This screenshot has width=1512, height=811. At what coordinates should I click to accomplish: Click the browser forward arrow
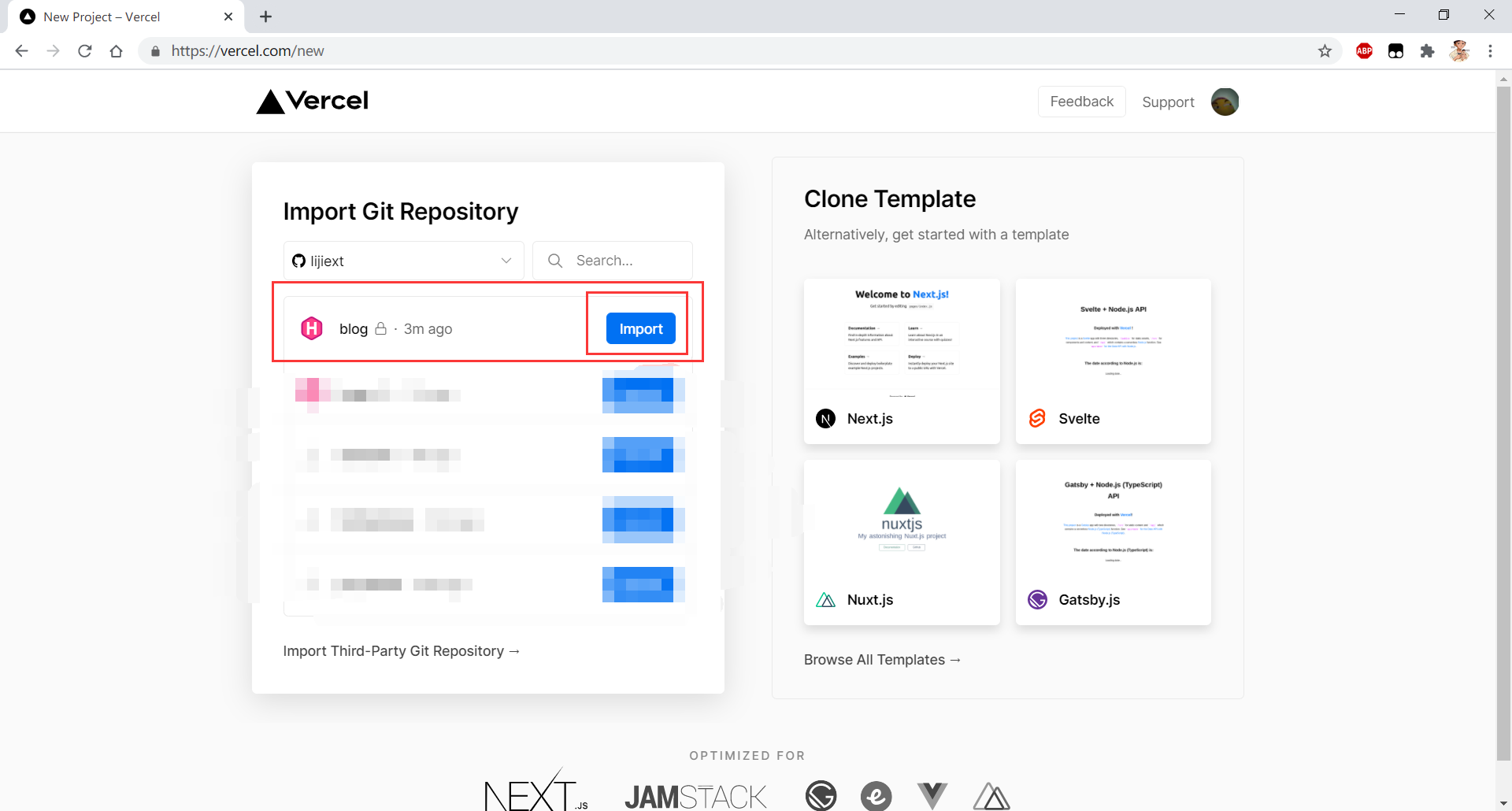pyautogui.click(x=53, y=51)
